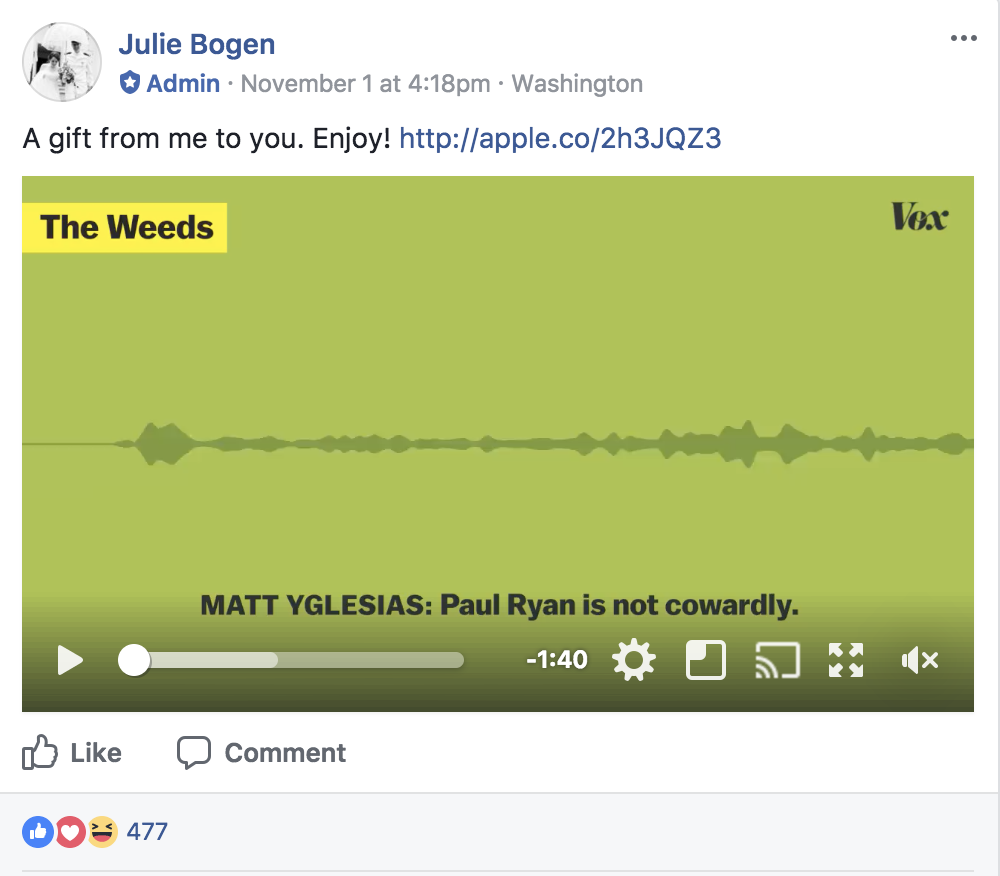Open the Washington location link
Viewport: 1000px width, 876px height.
[577, 84]
